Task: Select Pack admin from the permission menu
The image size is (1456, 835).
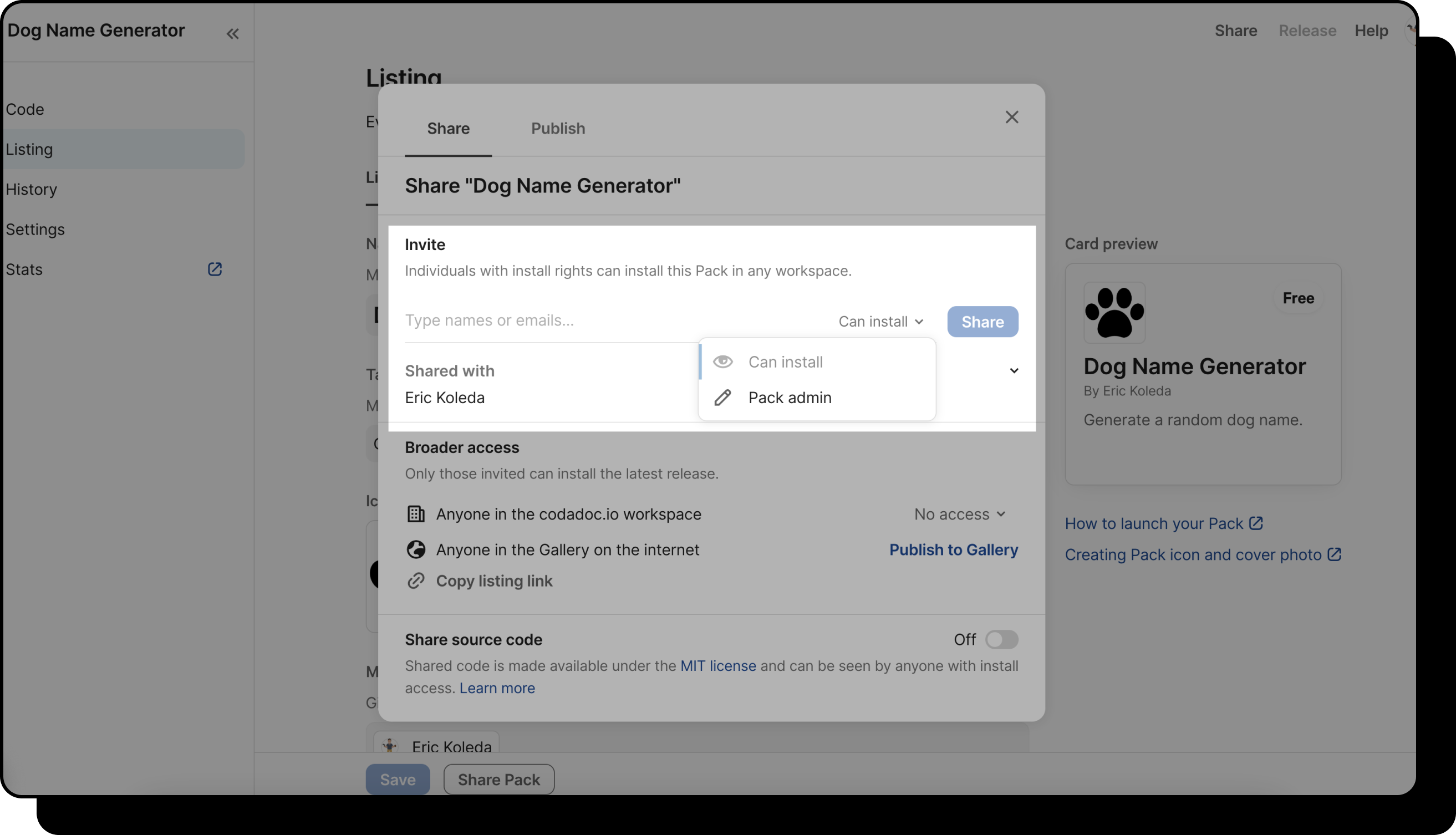Action: pos(789,398)
